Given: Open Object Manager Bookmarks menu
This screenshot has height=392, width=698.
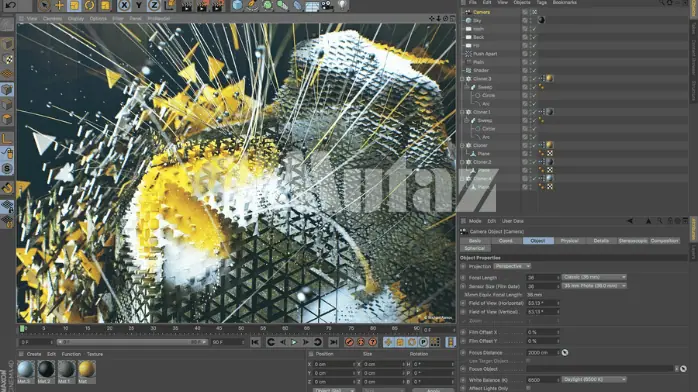Looking at the screenshot, I should click(x=564, y=3).
